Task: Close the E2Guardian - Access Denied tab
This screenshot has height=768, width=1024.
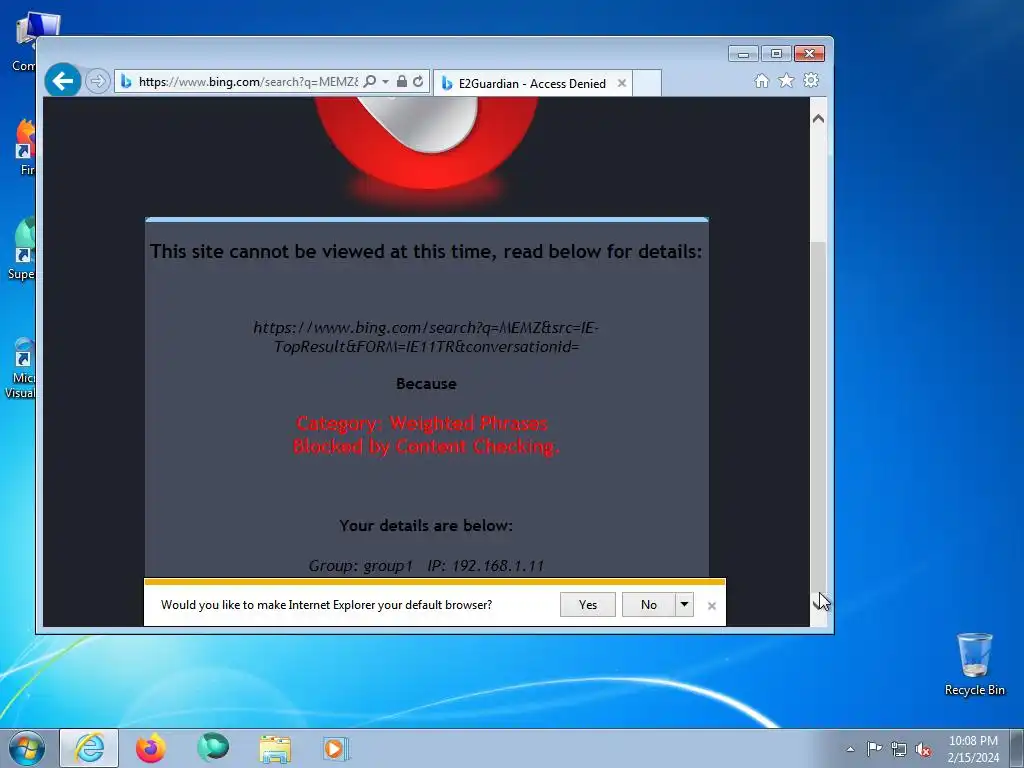Action: 622,83
